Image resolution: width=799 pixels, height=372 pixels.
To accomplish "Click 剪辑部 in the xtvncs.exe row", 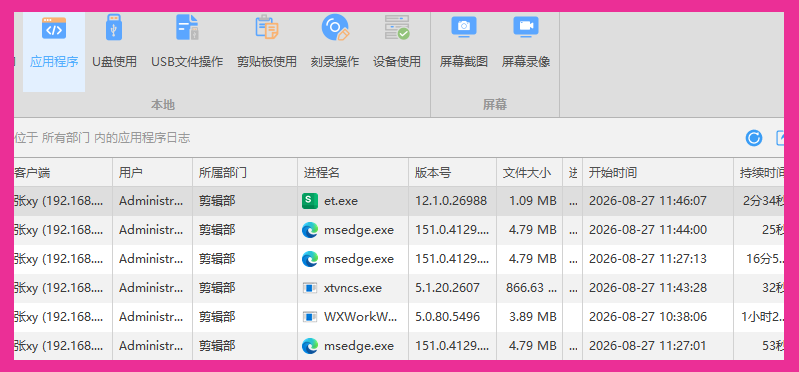I will tap(217, 288).
